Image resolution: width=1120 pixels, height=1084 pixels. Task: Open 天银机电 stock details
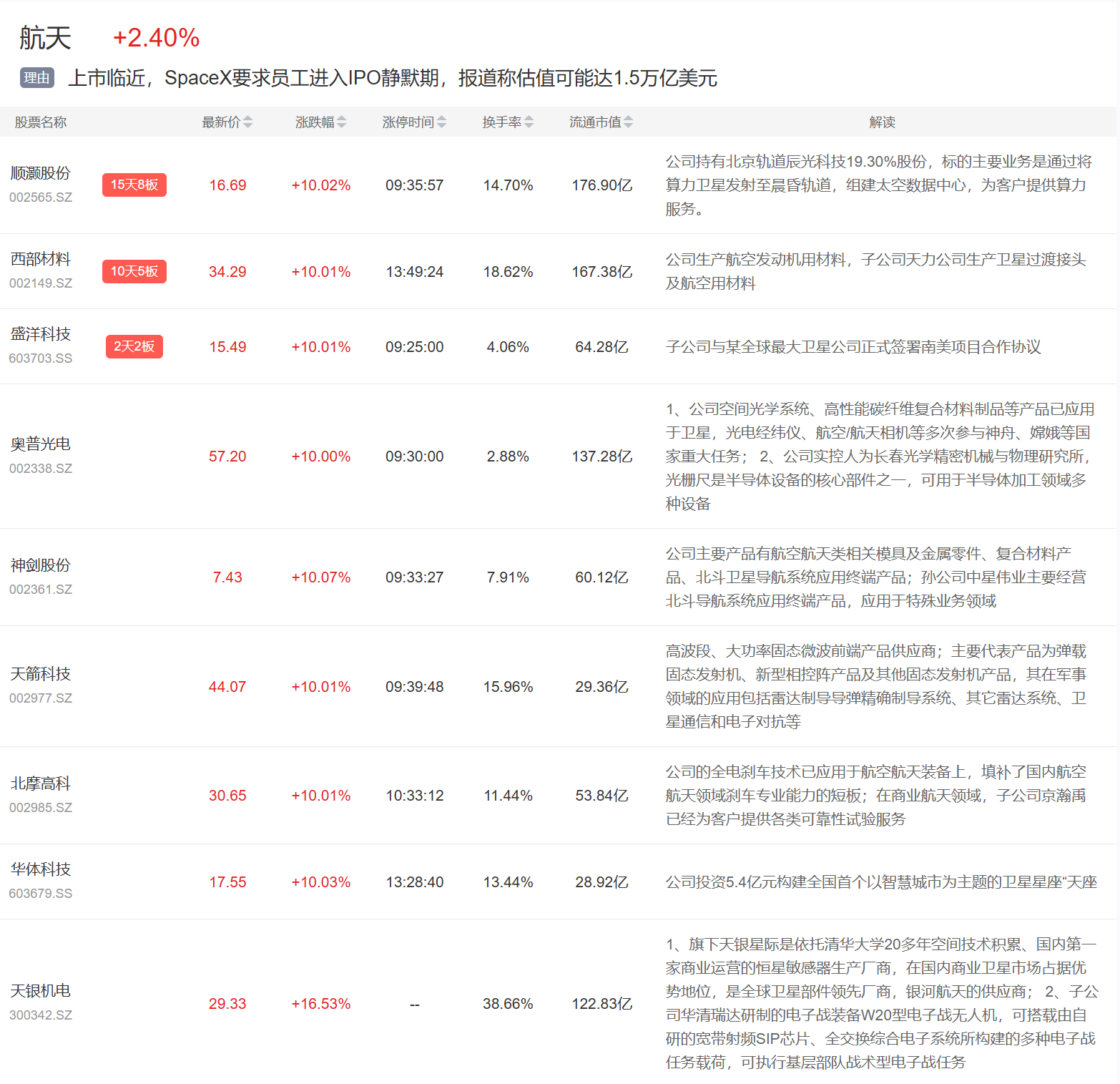pyautogui.click(x=41, y=991)
